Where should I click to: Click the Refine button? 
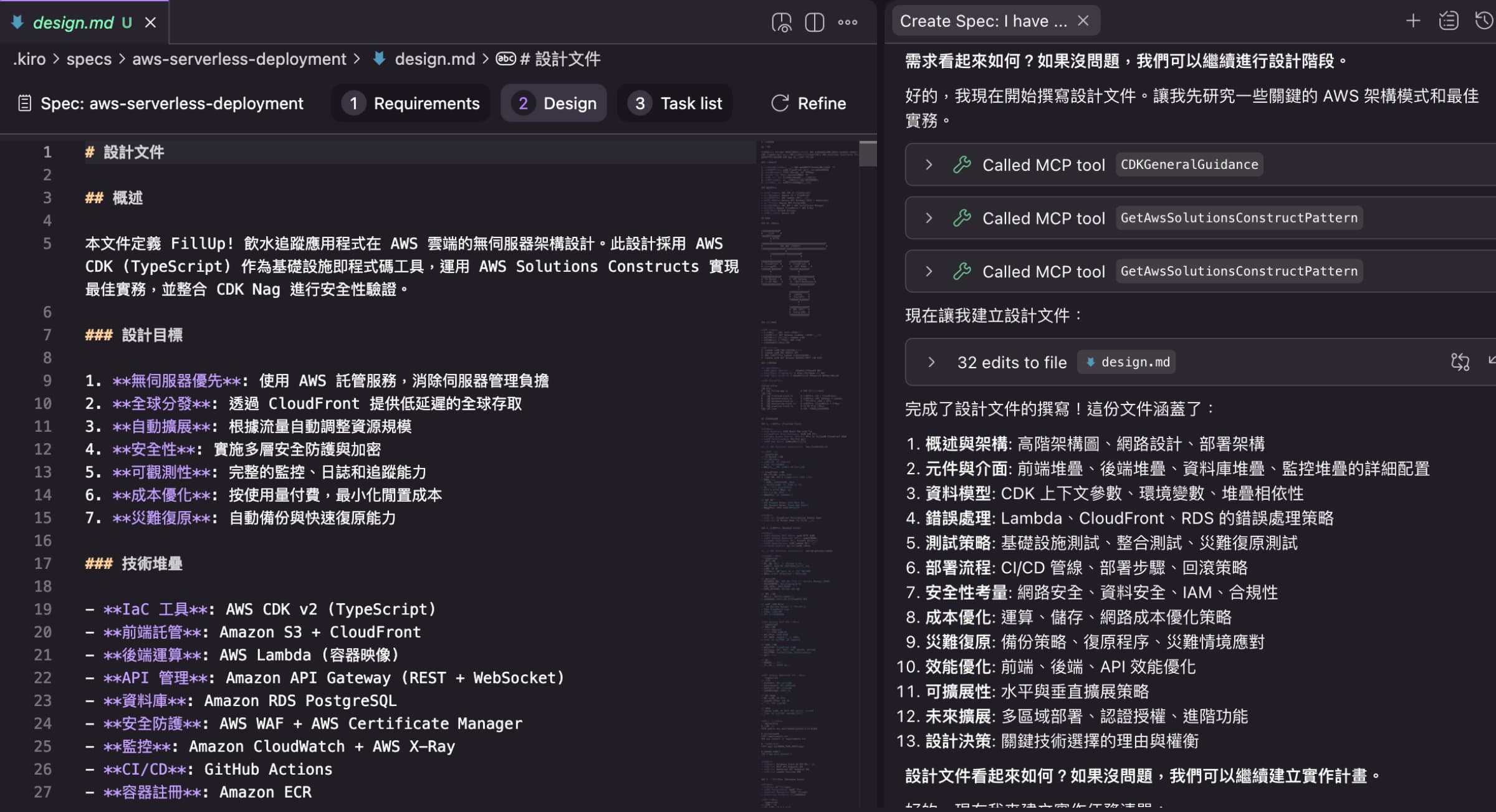(x=808, y=103)
